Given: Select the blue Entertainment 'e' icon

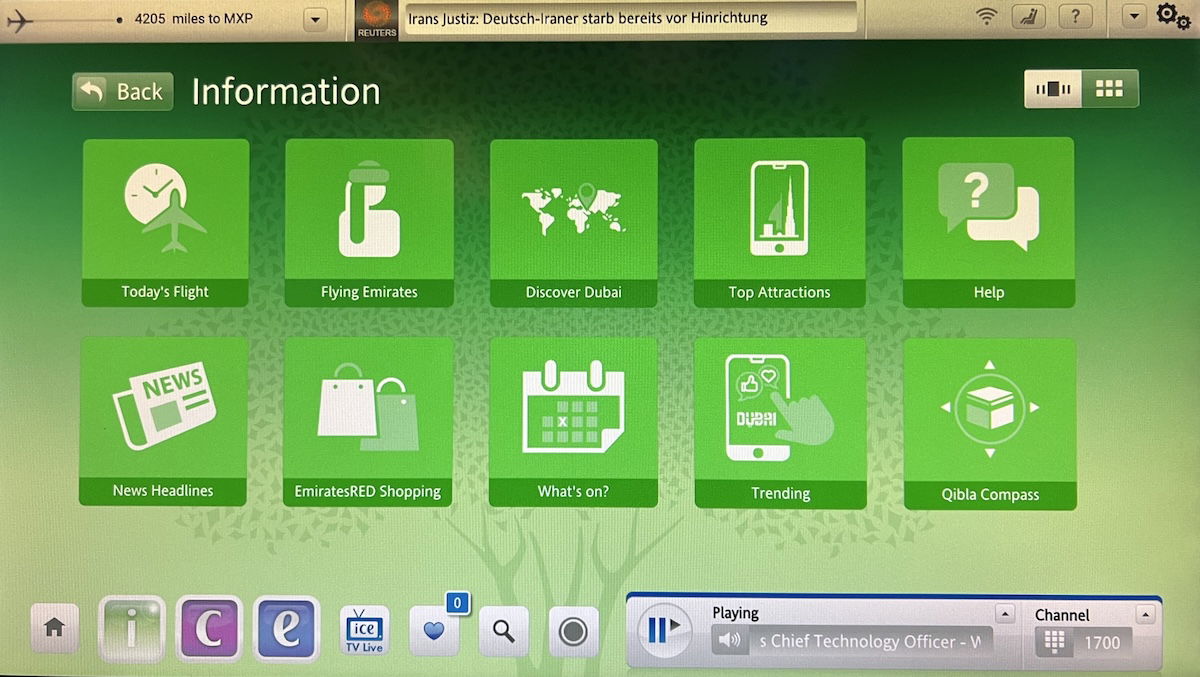Looking at the screenshot, I should (x=286, y=629).
